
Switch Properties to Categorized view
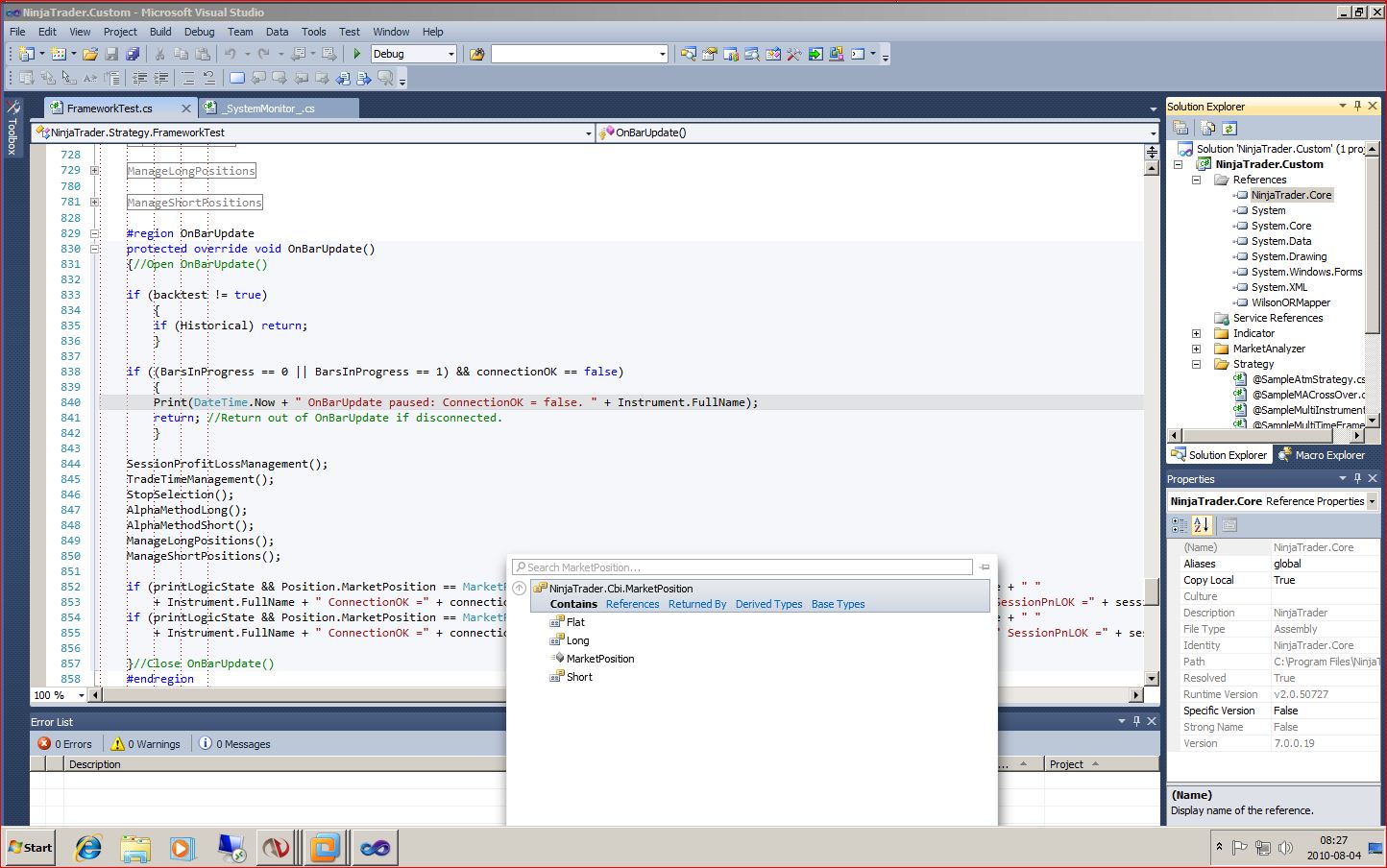coord(1180,525)
